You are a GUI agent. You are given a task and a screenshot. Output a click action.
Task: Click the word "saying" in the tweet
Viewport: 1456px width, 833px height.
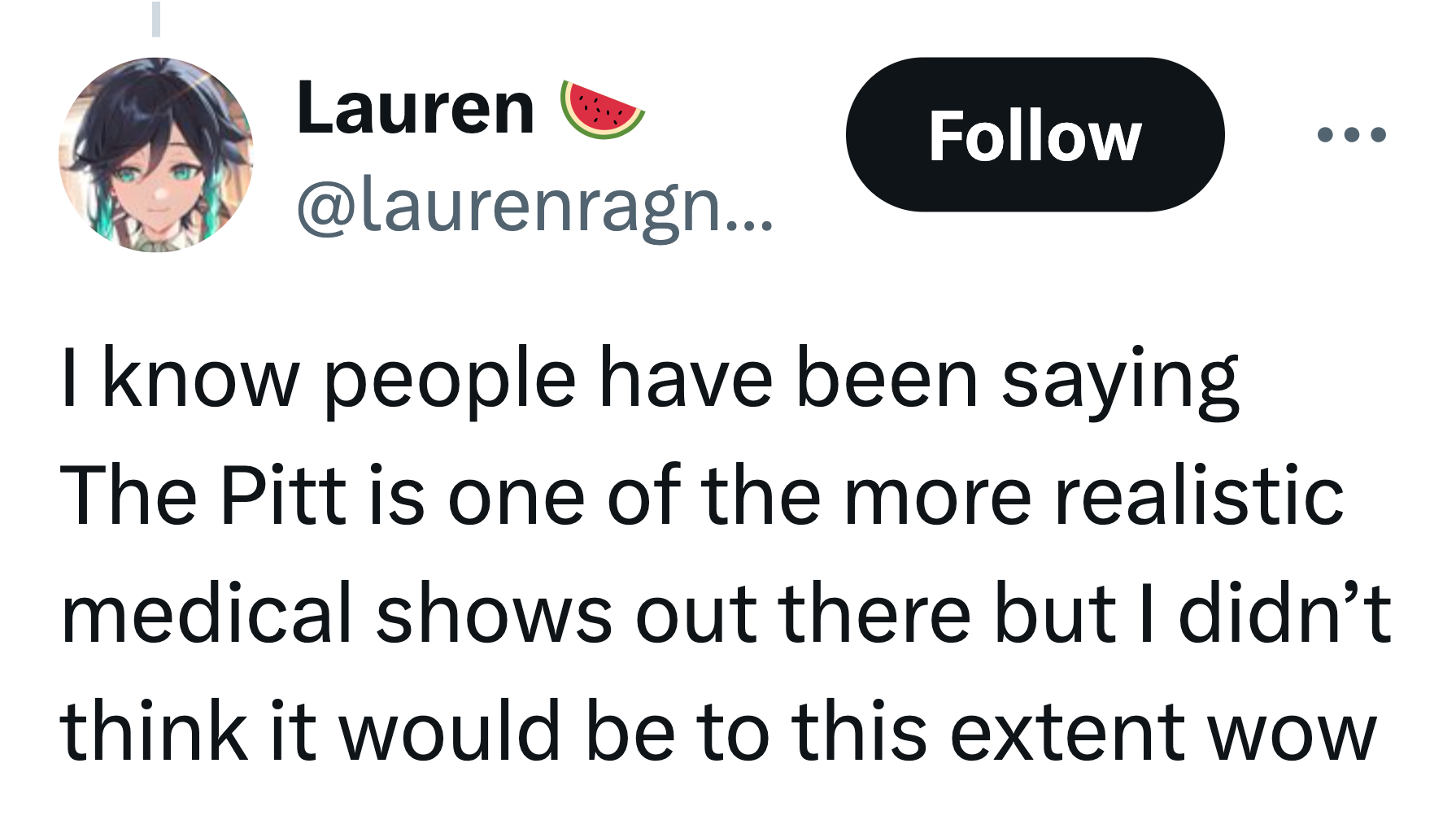(x=1120, y=381)
